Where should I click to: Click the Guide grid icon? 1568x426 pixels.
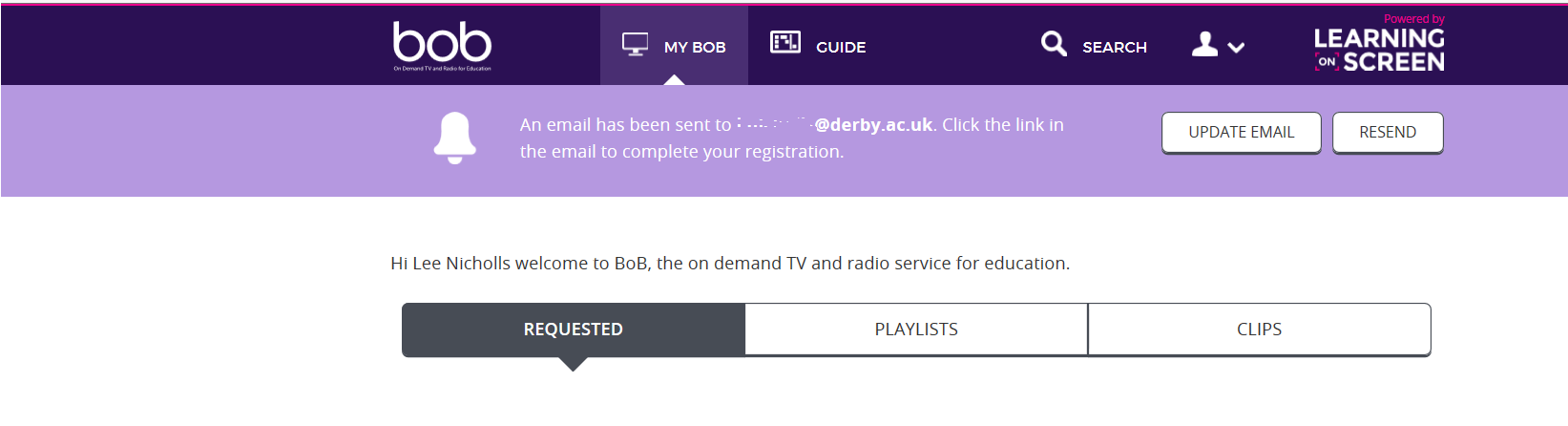pyautogui.click(x=785, y=42)
